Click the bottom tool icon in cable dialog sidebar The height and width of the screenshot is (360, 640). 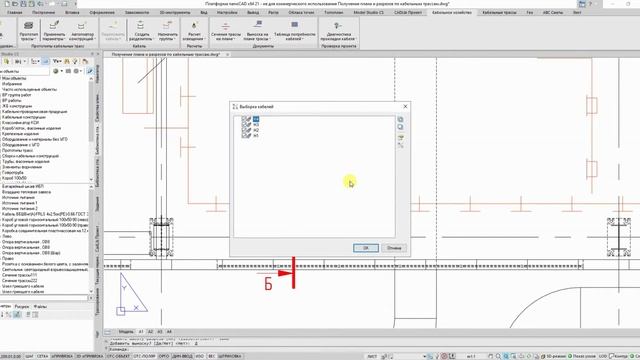click(x=400, y=145)
